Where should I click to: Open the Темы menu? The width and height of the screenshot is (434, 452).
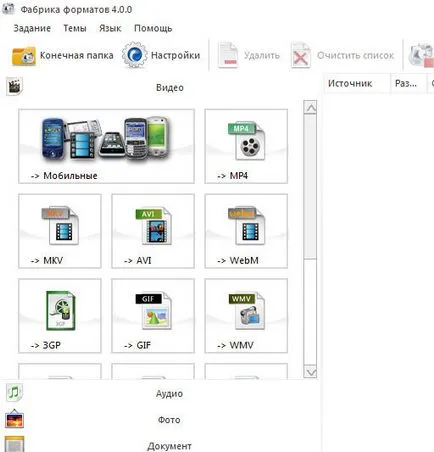[x=75, y=28]
